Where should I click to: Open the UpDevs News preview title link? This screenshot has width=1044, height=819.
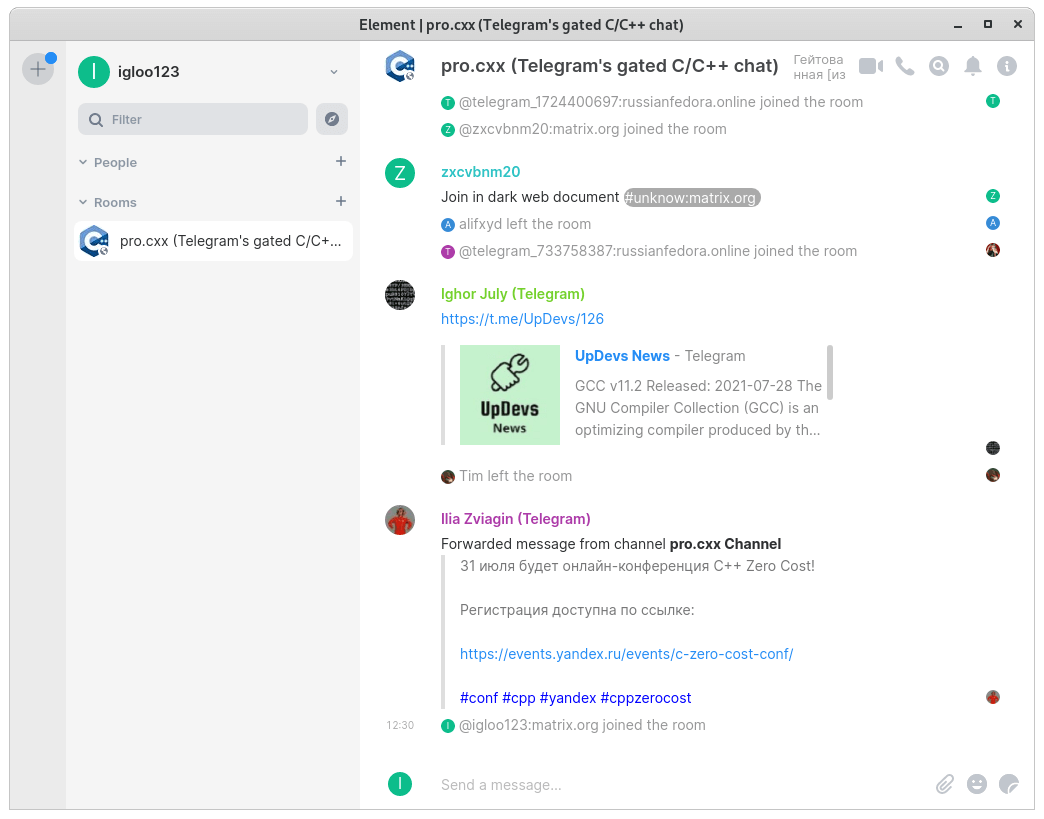click(x=622, y=356)
